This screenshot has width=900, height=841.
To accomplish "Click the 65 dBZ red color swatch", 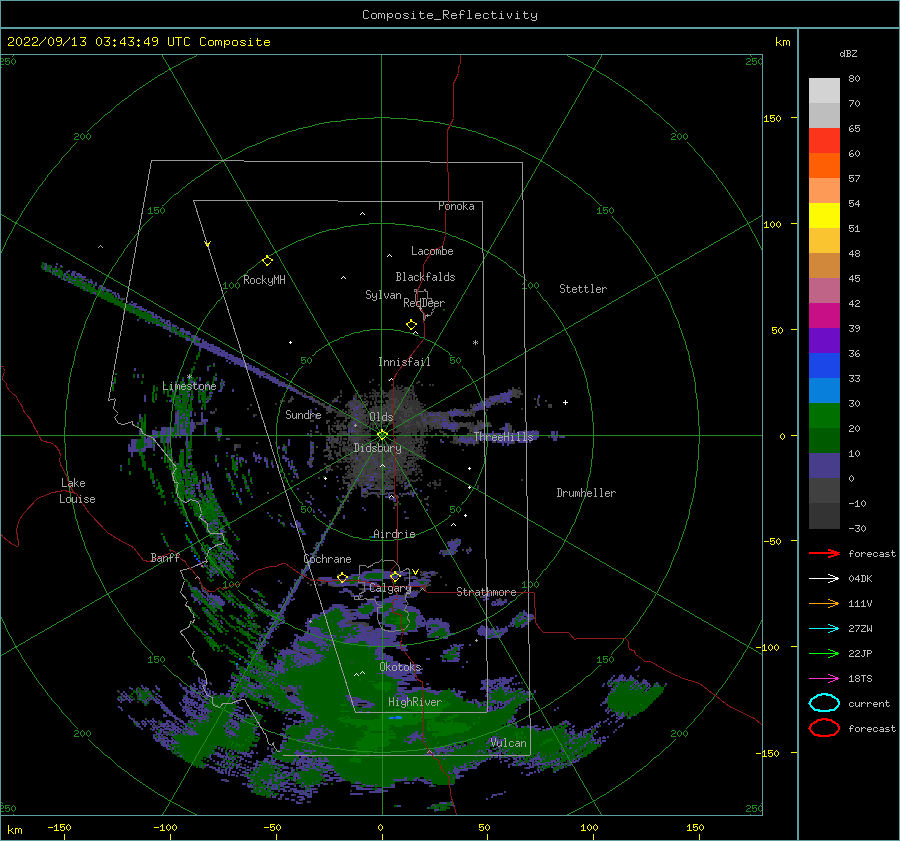I will tap(824, 141).
